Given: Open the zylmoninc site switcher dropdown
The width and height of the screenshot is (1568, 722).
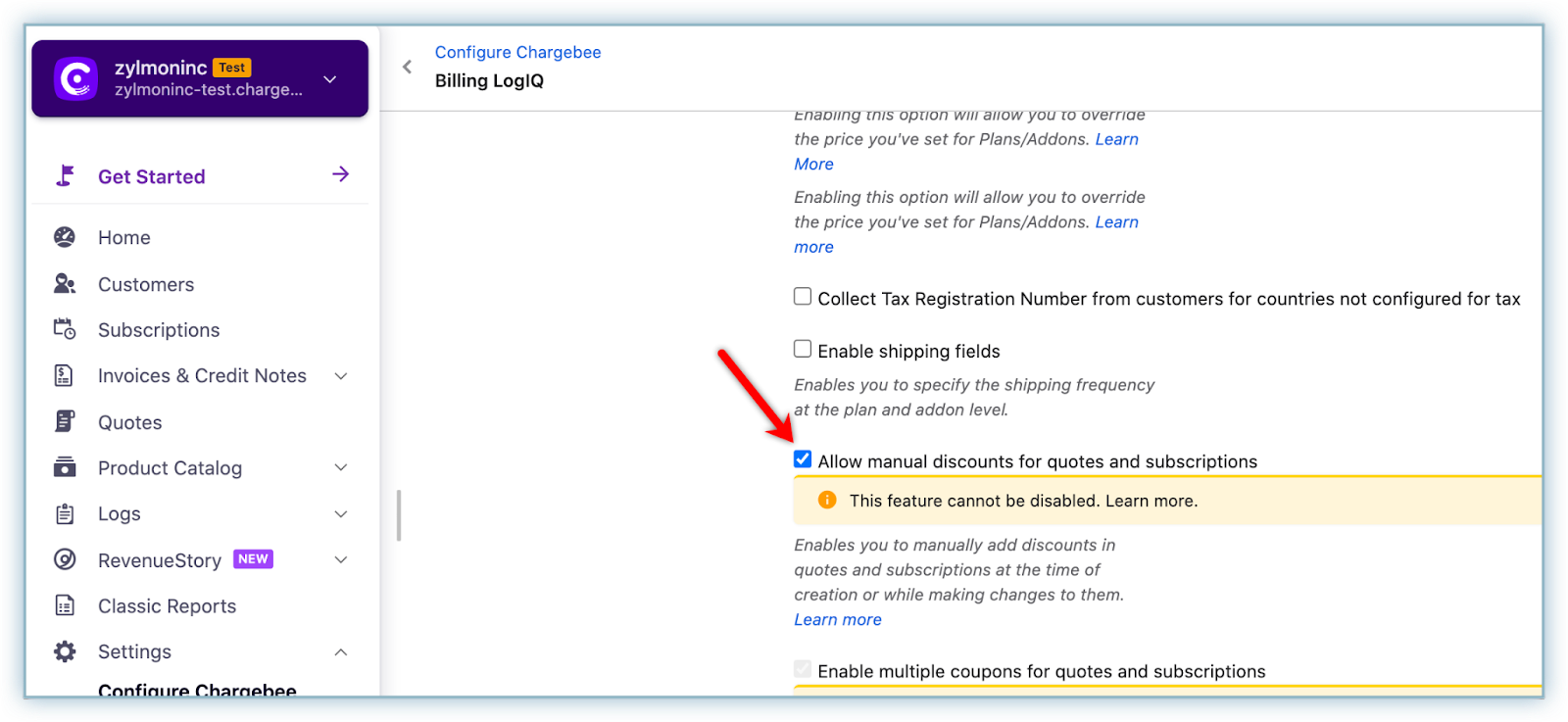Looking at the screenshot, I should 330,79.
